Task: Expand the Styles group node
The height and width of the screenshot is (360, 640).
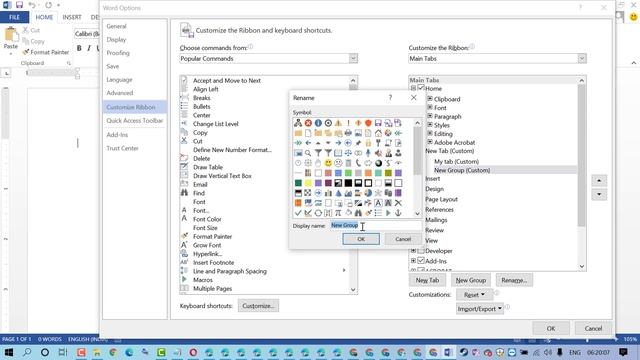Action: coord(430,125)
